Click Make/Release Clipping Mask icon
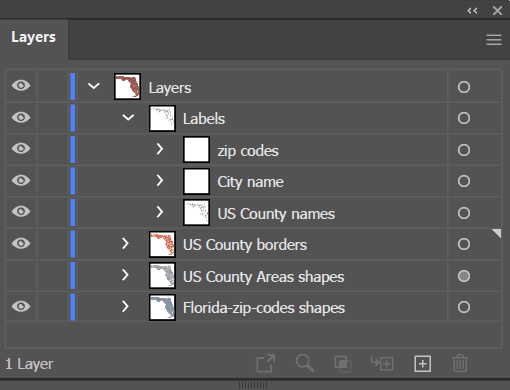 tap(343, 363)
